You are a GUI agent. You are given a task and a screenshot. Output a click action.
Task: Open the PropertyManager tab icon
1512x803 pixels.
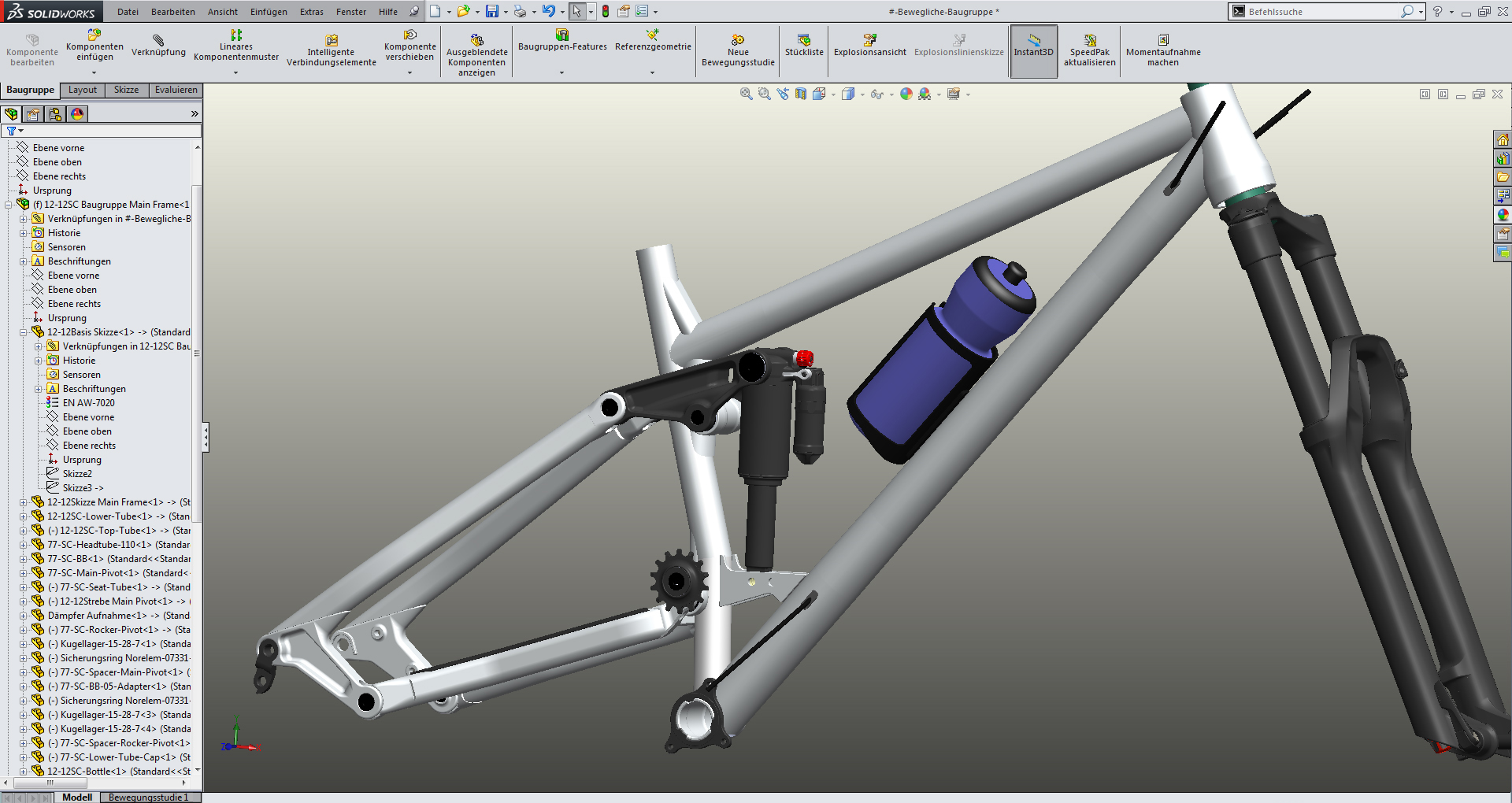(33, 114)
